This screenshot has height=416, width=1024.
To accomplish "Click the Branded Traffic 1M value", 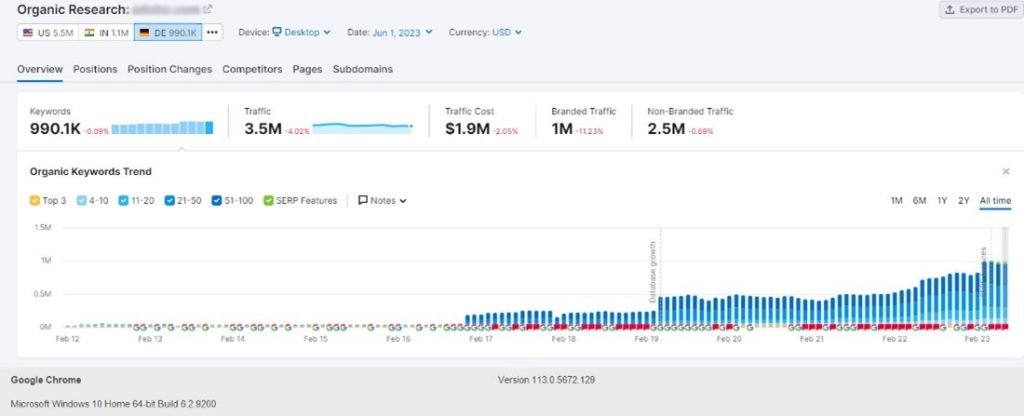I will click(562, 129).
